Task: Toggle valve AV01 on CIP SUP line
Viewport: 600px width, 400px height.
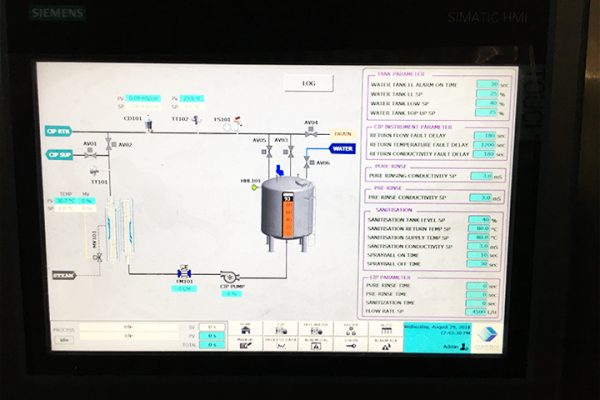Action: click(90, 155)
